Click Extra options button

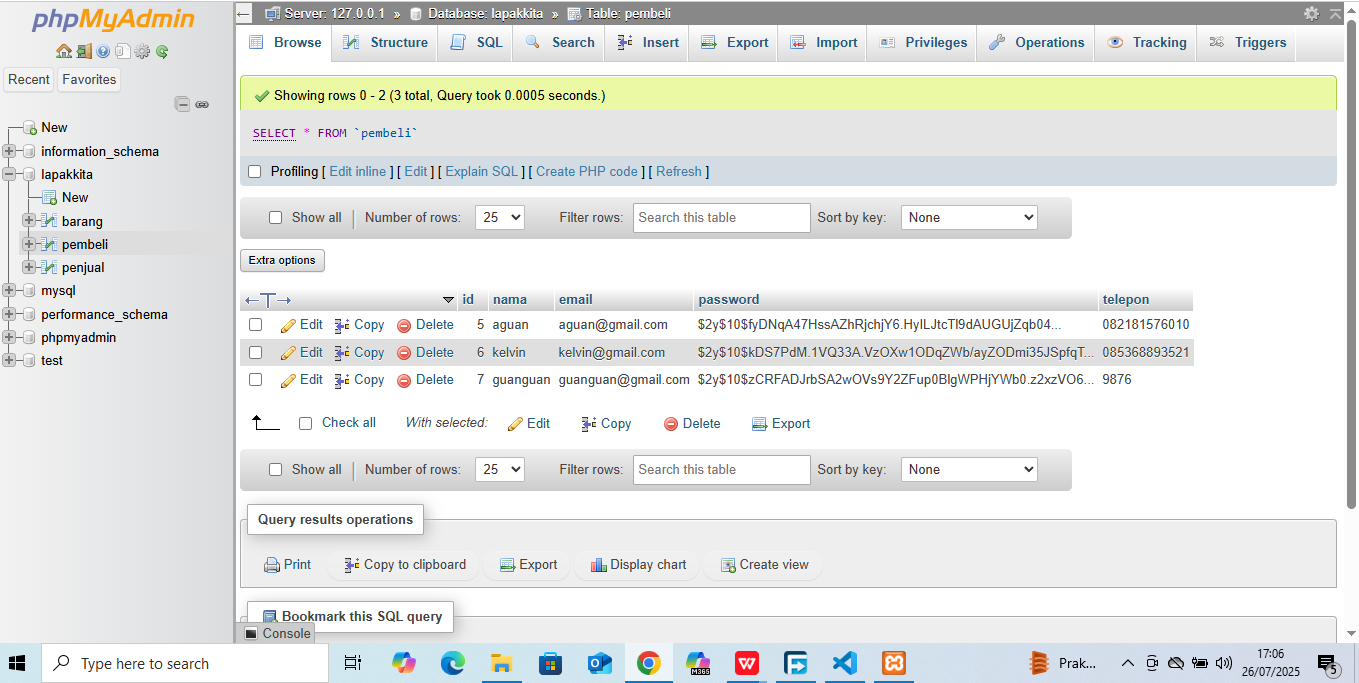click(282, 260)
